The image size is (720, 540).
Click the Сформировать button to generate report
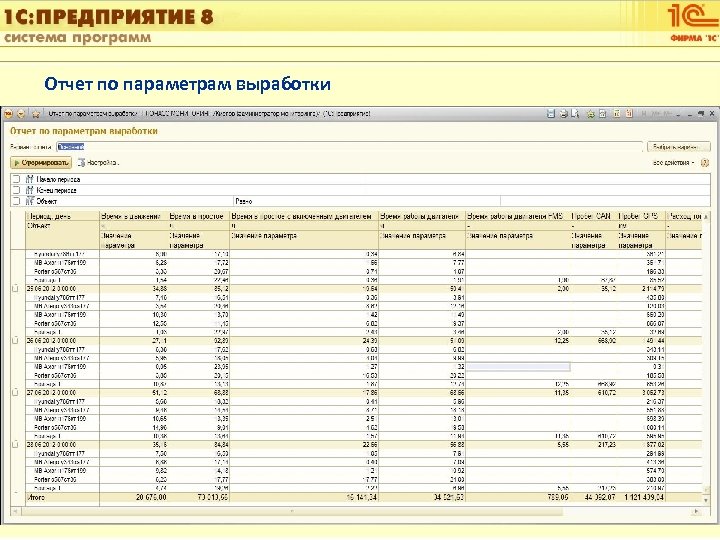click(41, 163)
